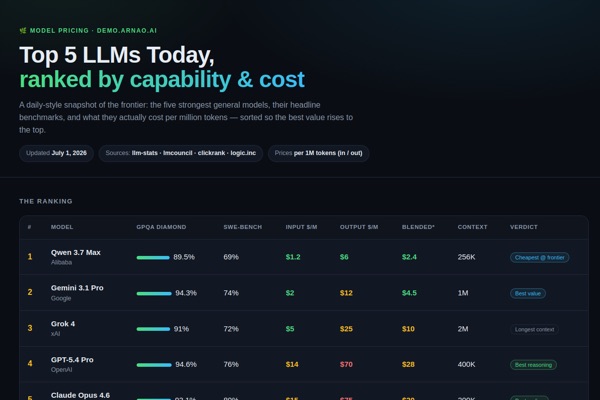This screenshot has width=600, height=400.
Task: Click the $1.2 input price
Action: (x=293, y=257)
